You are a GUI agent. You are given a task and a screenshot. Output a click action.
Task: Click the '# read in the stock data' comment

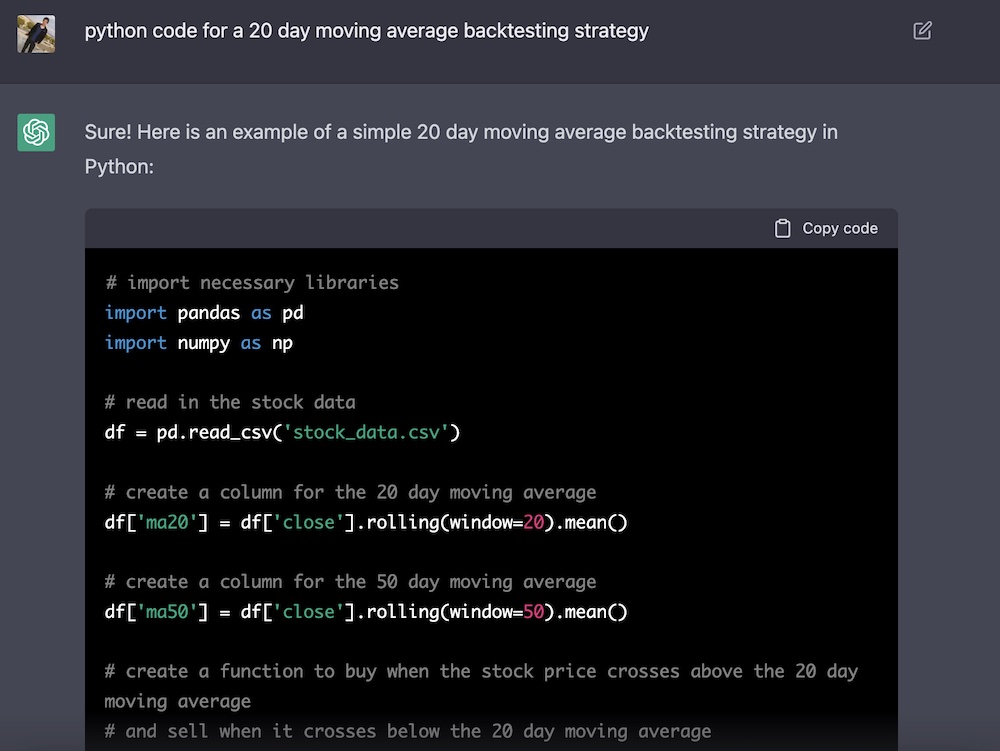point(230,402)
